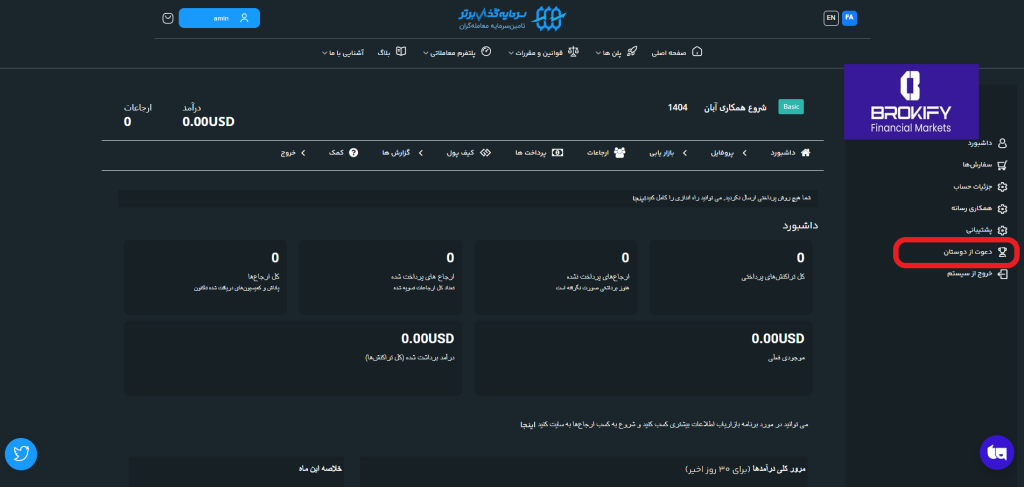1024x487 pixels.
Task: Click the rocket icon for پلن ها
Action: pos(632,52)
